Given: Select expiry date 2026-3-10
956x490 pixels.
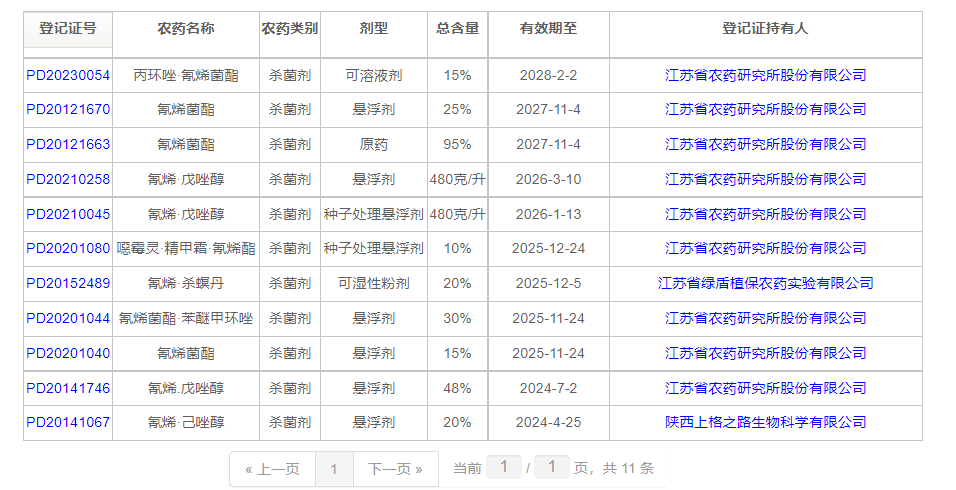Looking at the screenshot, I should point(549,179).
